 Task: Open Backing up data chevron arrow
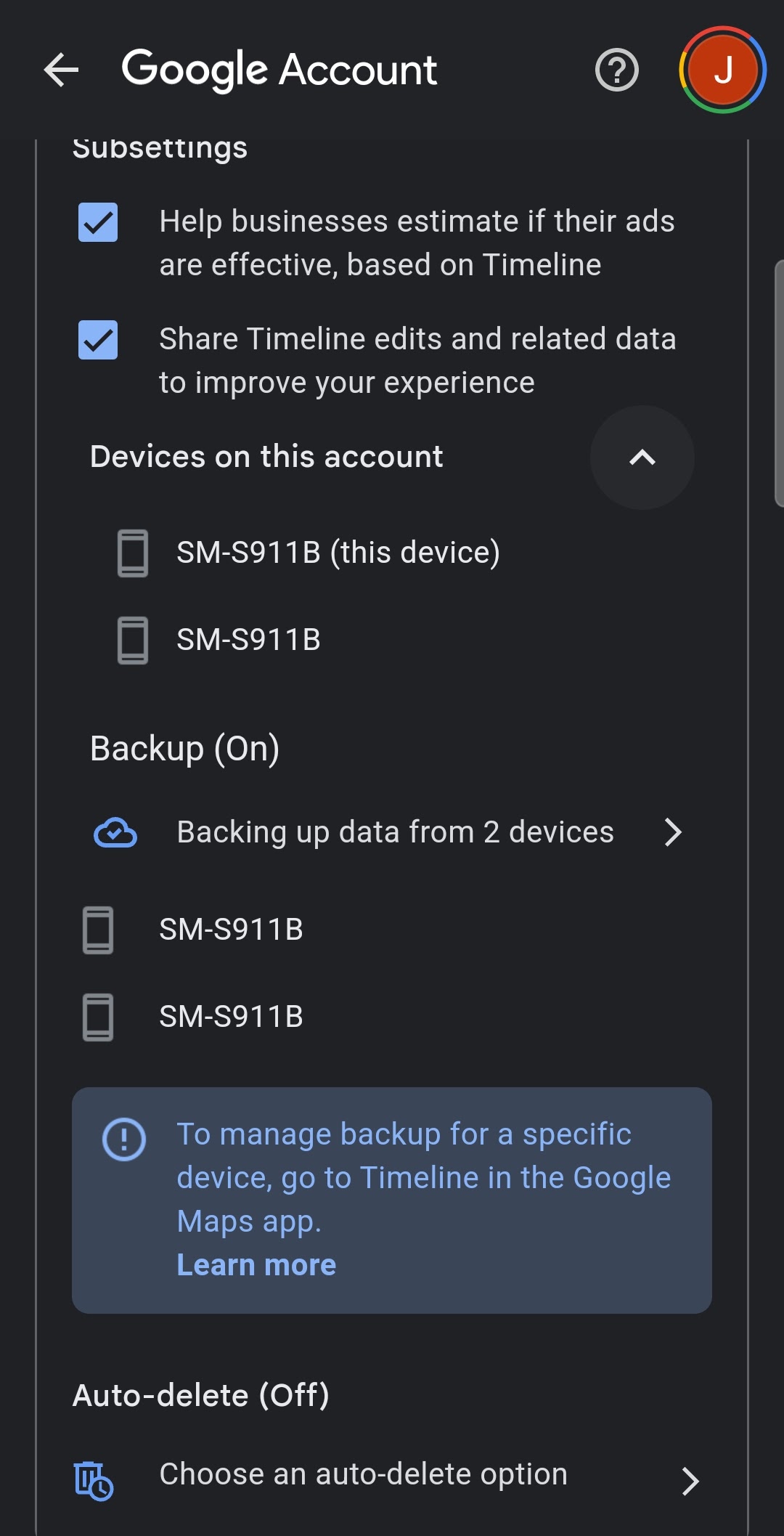click(x=673, y=832)
